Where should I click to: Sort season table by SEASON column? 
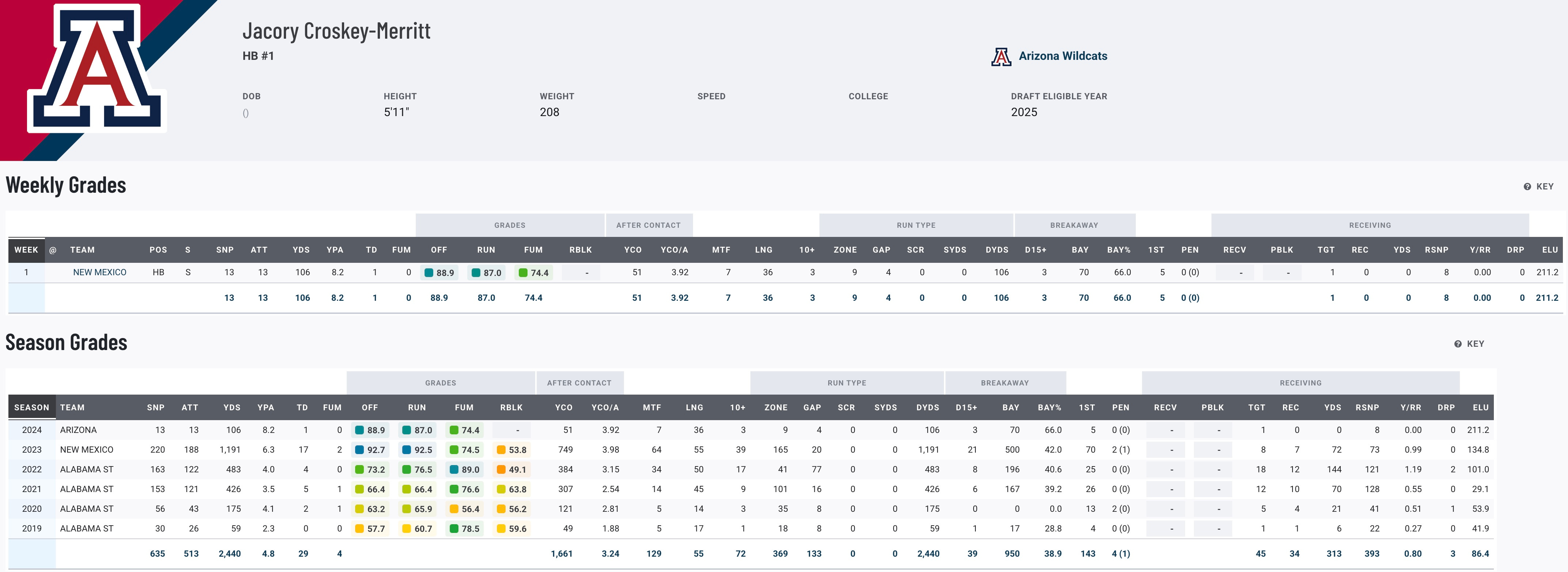click(x=32, y=408)
